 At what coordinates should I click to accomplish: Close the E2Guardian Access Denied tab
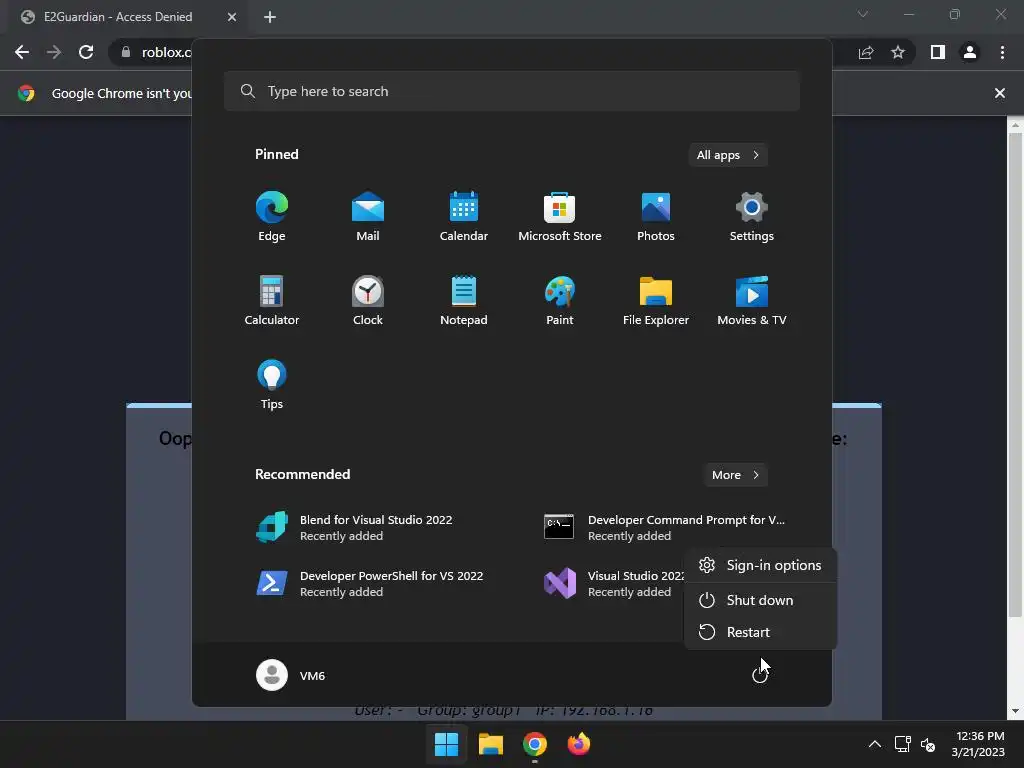[x=232, y=17]
